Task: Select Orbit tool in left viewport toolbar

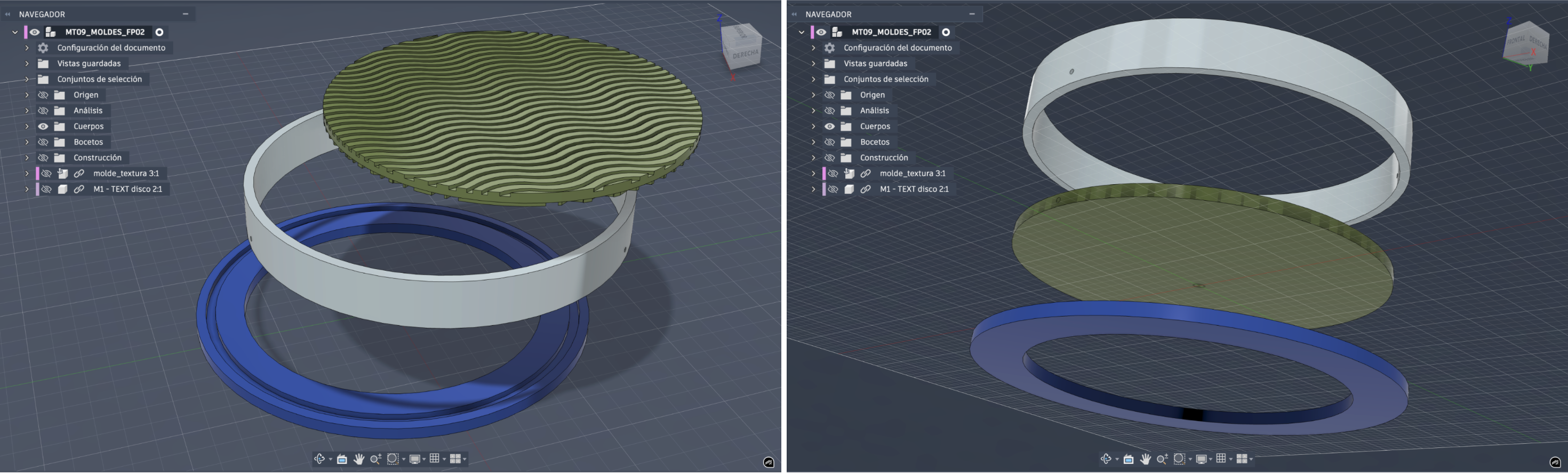Action: point(319,459)
